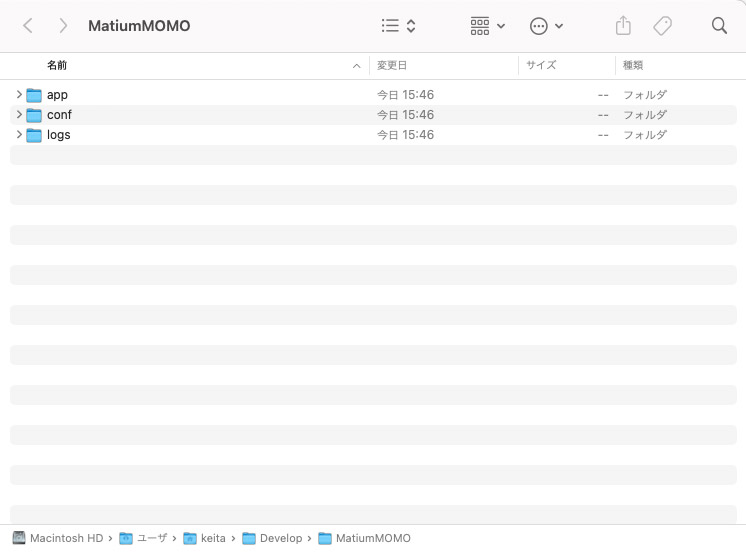Jump to Develop folder in path bar
746x552 pixels.
point(272,538)
